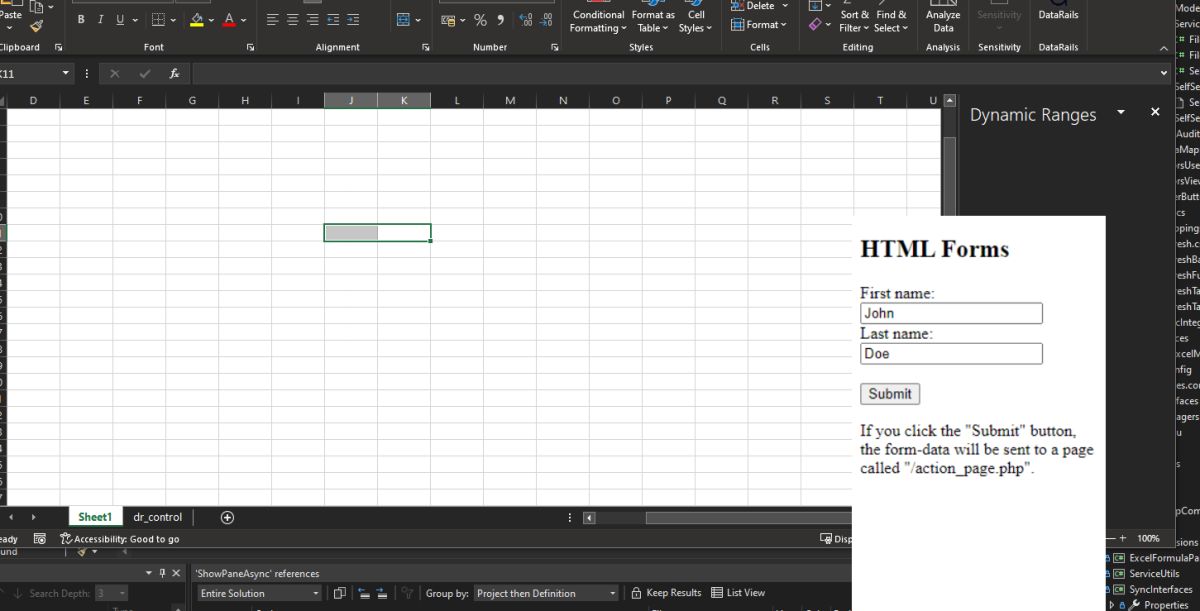Open Group by Project then Definition dropdown

[546, 593]
